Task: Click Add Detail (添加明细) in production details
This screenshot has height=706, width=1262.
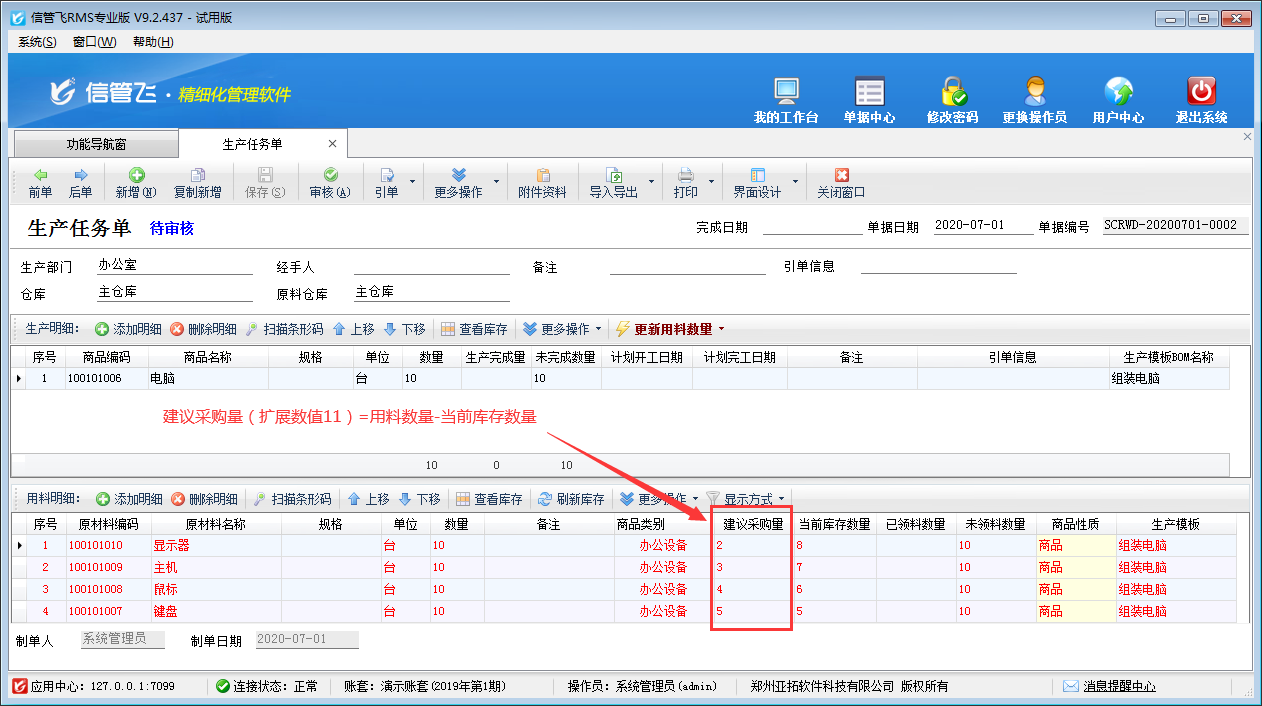Action: [x=128, y=329]
